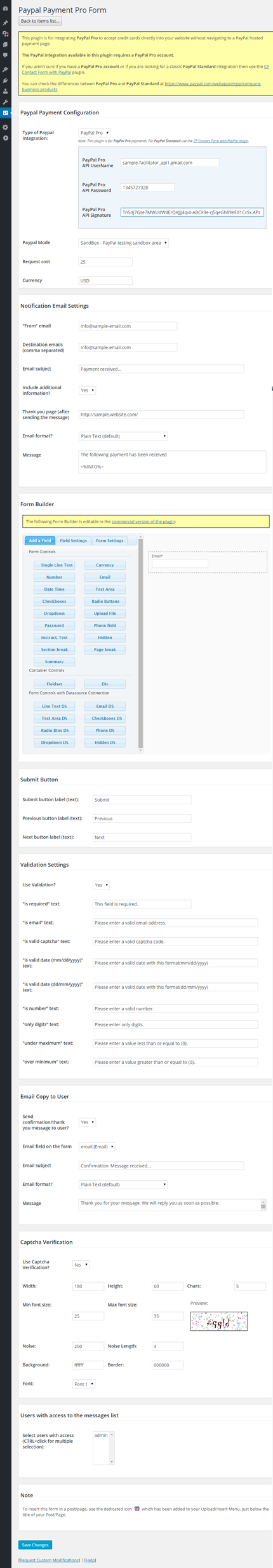The width and height of the screenshot is (273, 1568).
Task: Click the Thank you page URL field
Action: tap(161, 415)
